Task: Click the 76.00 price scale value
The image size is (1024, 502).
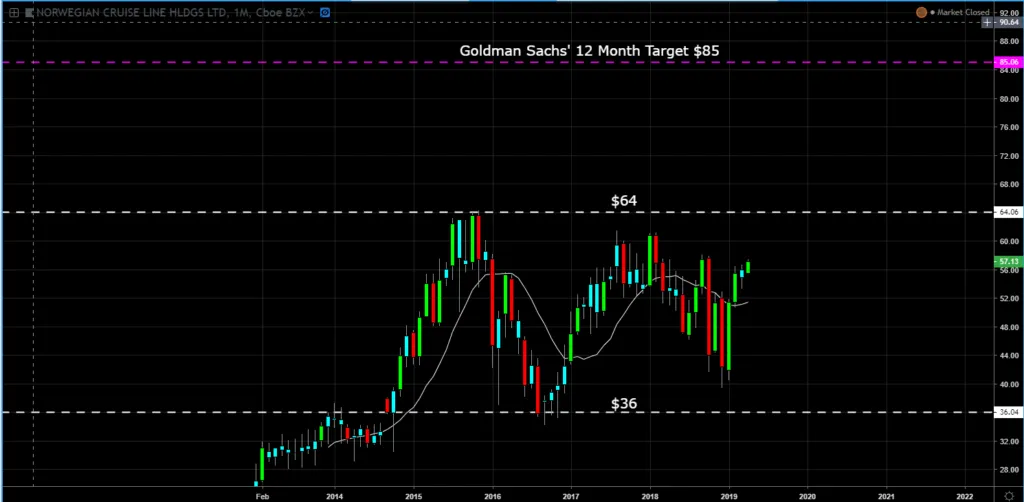Action: [x=1010, y=127]
